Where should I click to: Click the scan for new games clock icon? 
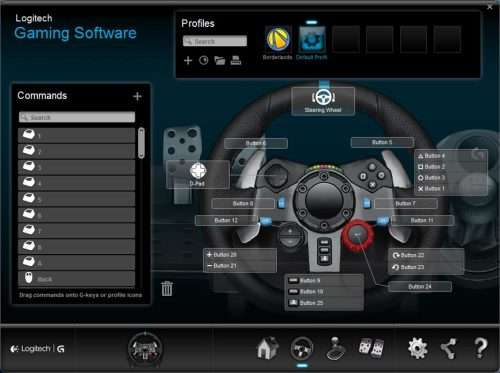click(204, 60)
